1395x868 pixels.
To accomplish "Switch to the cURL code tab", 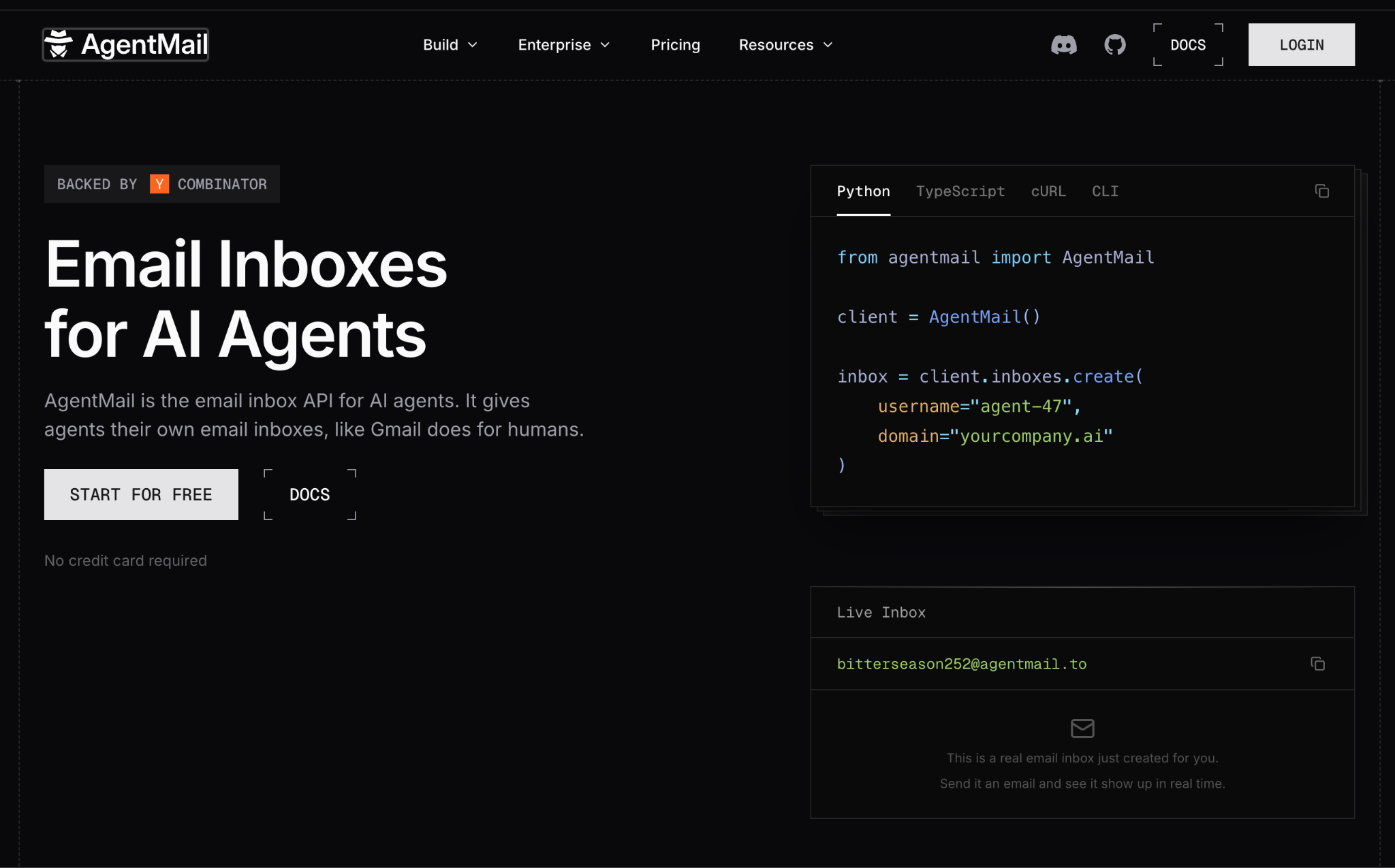I will tap(1048, 191).
